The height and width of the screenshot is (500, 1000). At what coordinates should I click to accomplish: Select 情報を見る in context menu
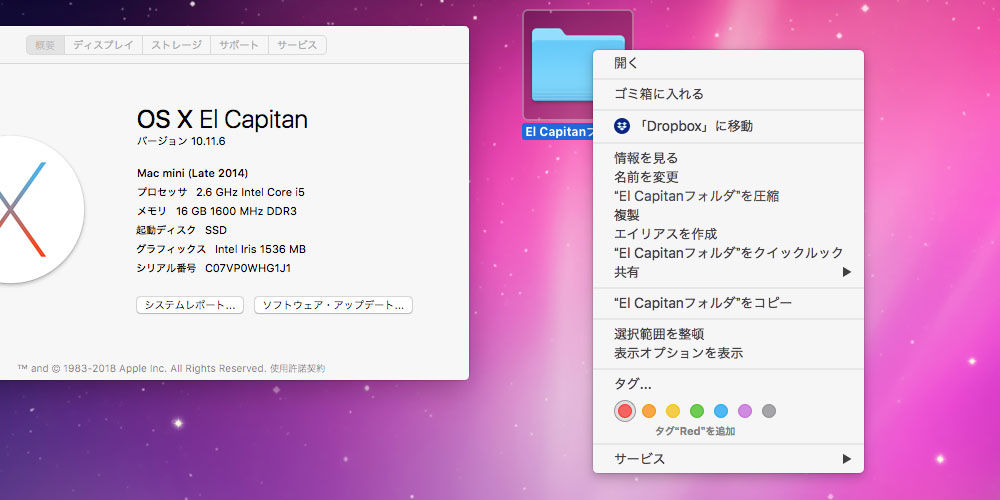pyautogui.click(x=728, y=158)
